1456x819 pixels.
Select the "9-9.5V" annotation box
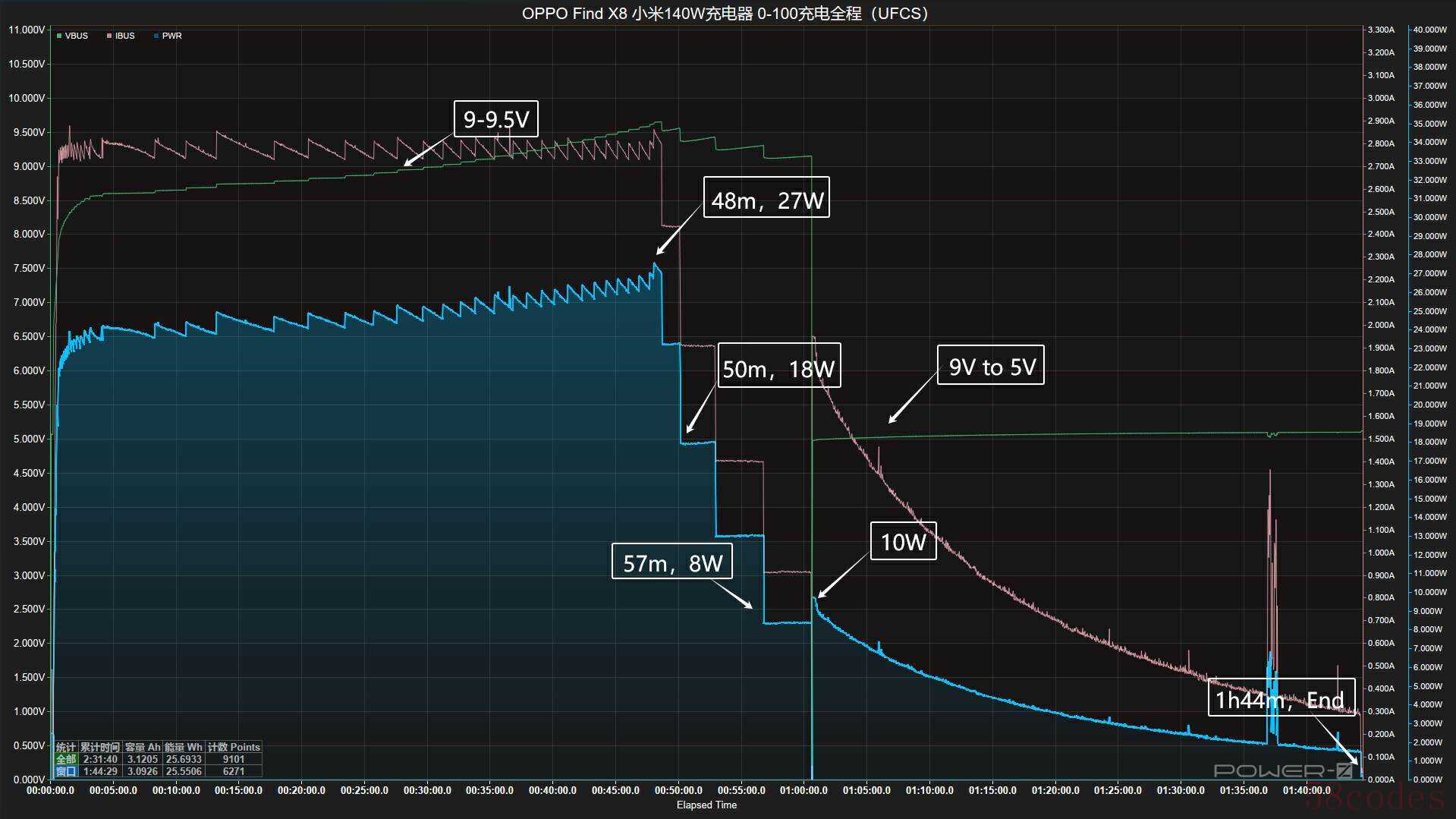(x=495, y=119)
